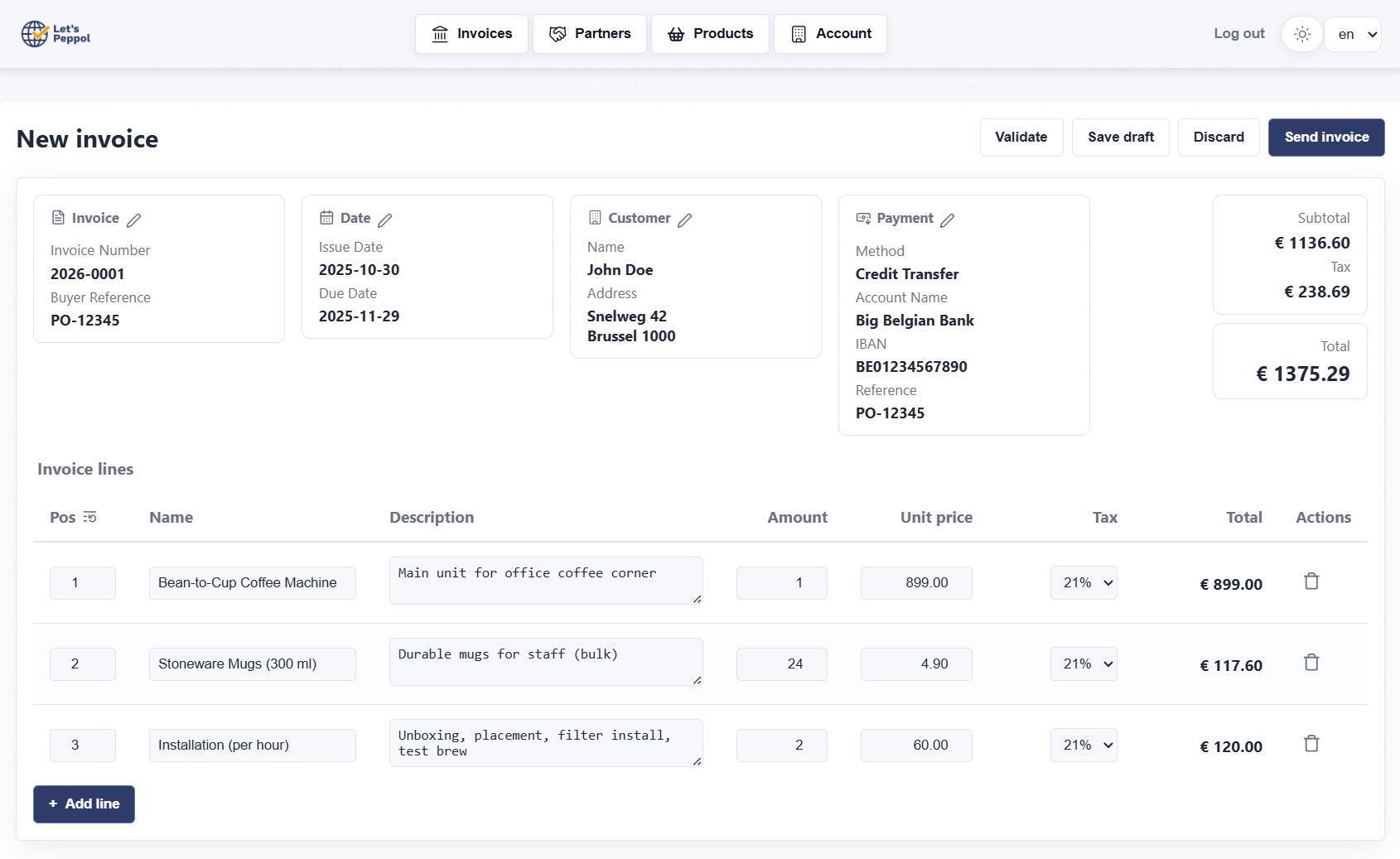The image size is (1400, 859).
Task: Remove the Stoneware Mugs invoice line
Action: (1311, 663)
